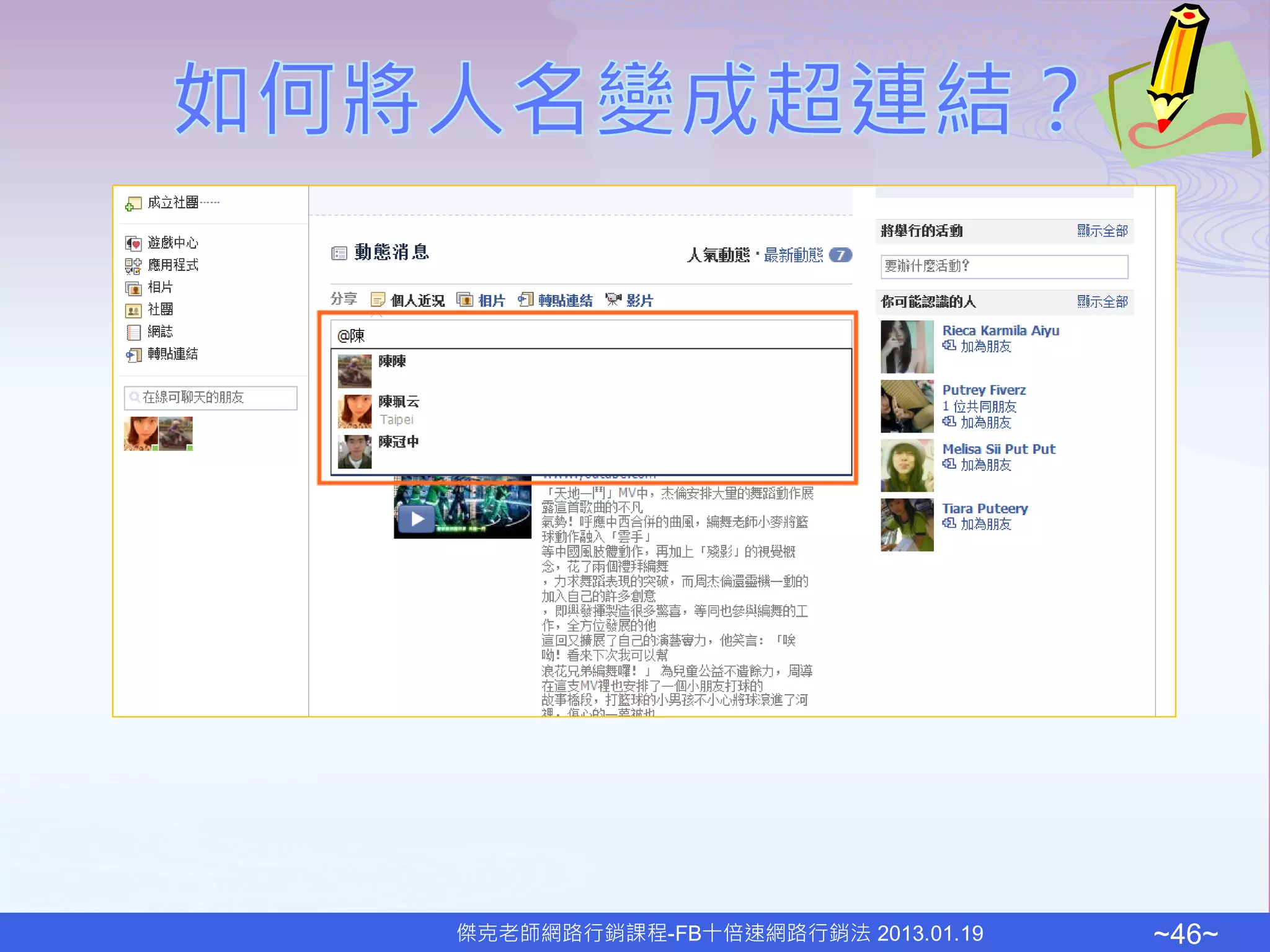The image size is (1270, 952).
Task: Click 應用程式 sidebar link text
Action: pyautogui.click(x=173, y=265)
